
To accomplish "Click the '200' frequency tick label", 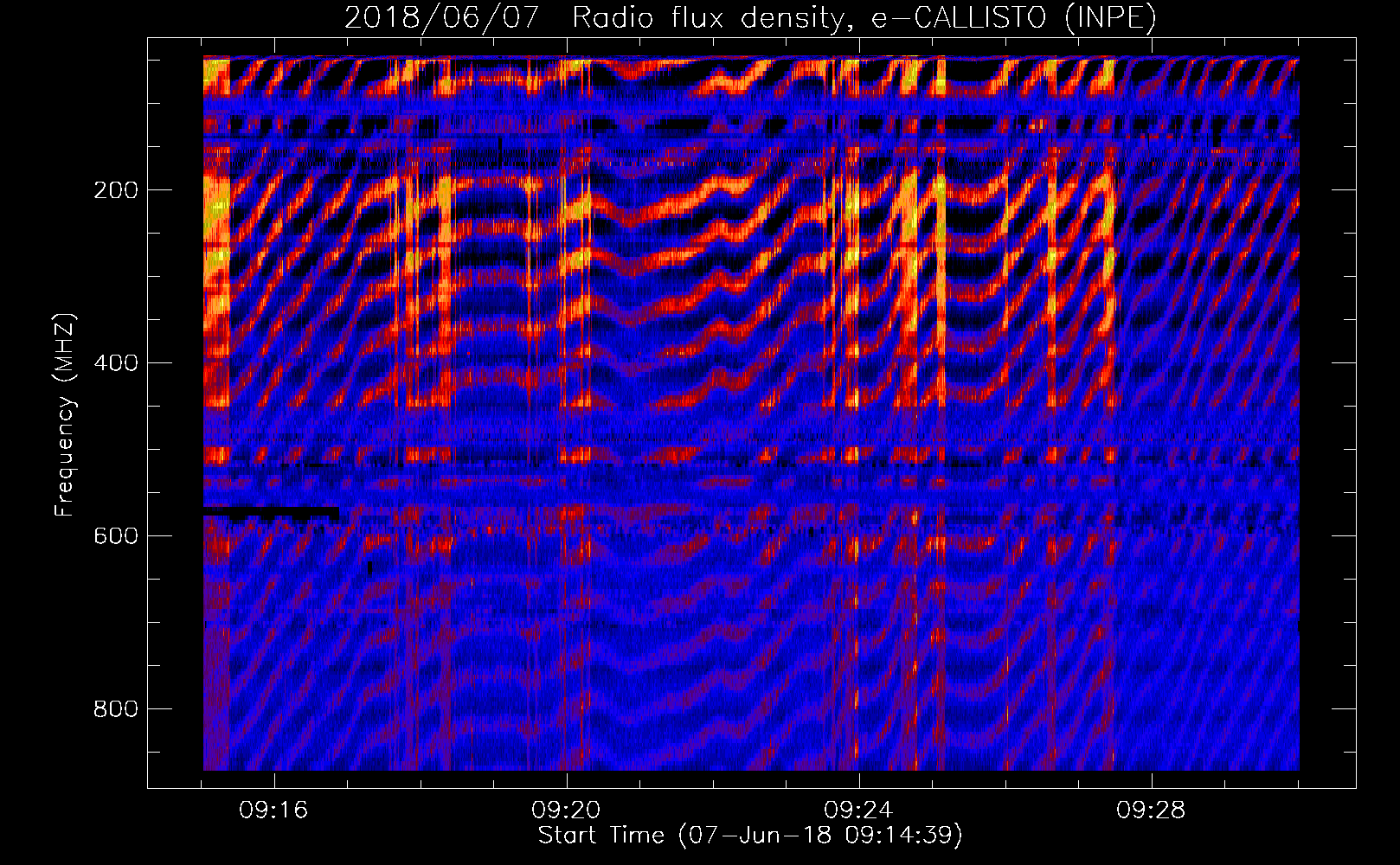I will pos(116,190).
